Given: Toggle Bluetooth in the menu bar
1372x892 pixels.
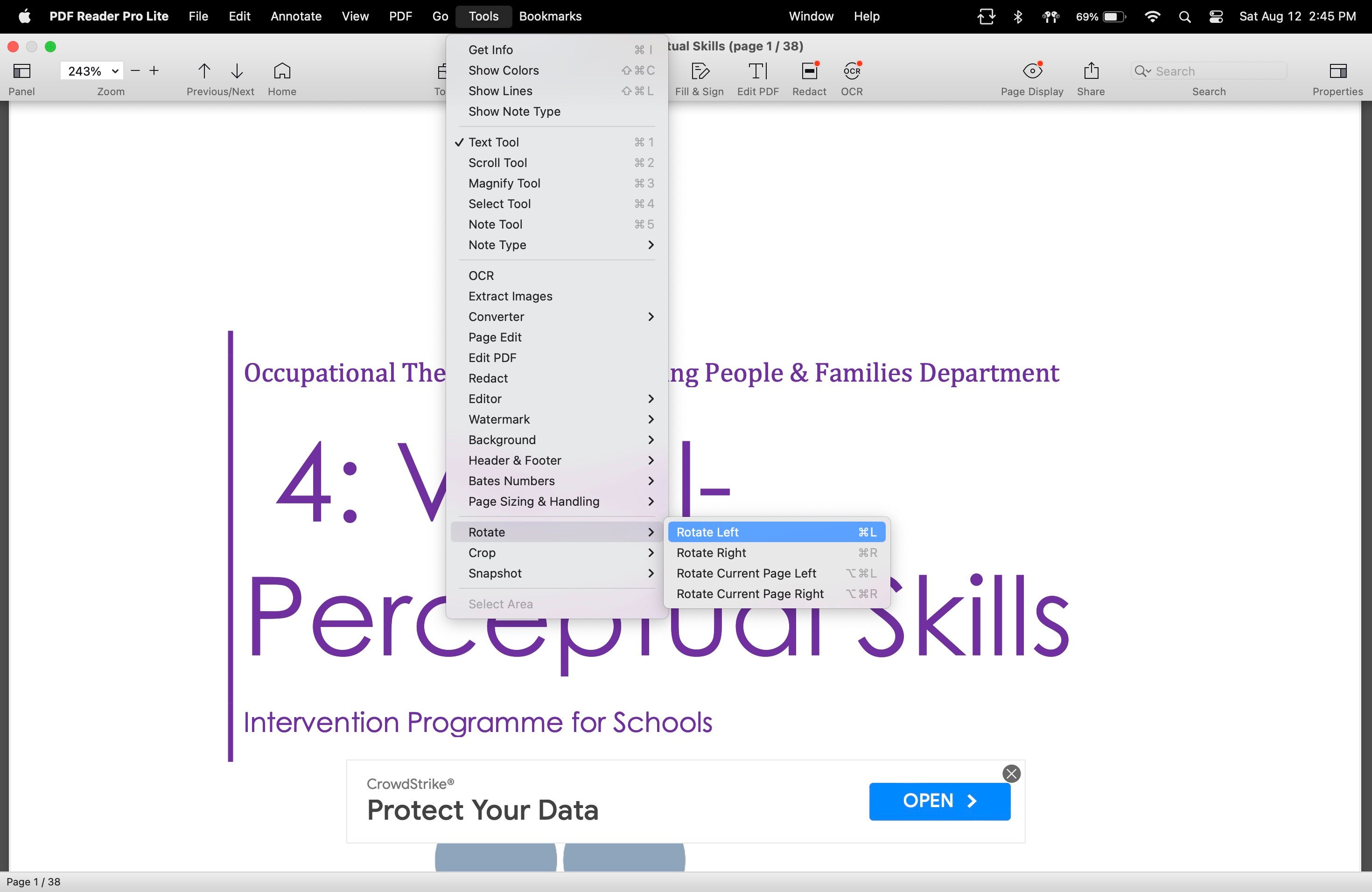Looking at the screenshot, I should tap(1017, 16).
